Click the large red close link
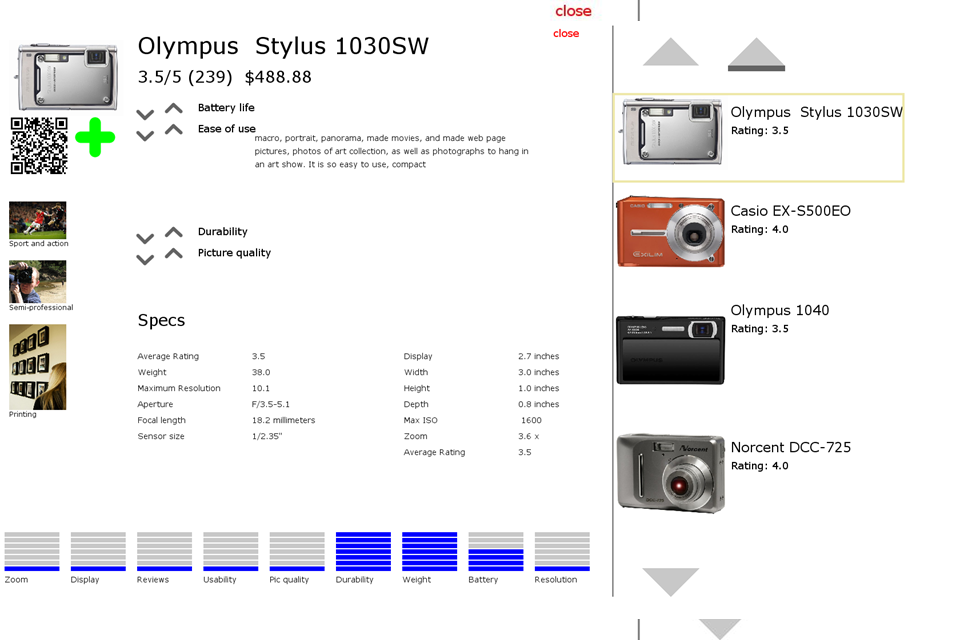The image size is (960, 640). pyautogui.click(x=573, y=11)
